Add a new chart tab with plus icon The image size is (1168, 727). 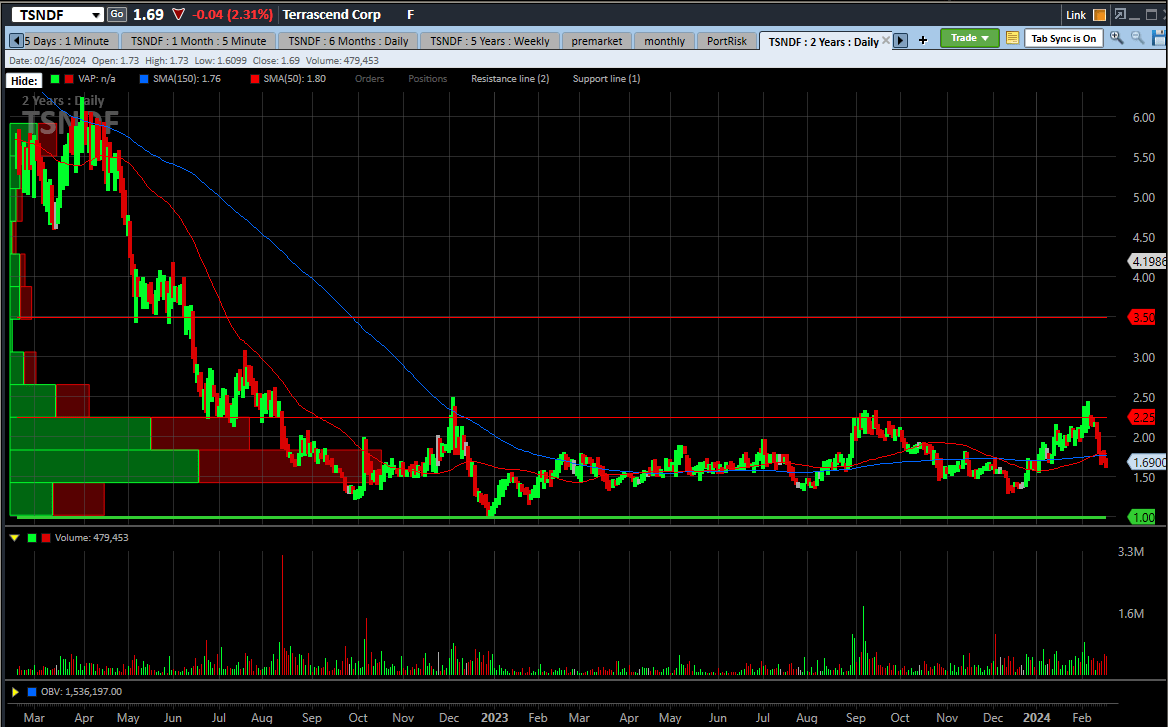point(922,38)
